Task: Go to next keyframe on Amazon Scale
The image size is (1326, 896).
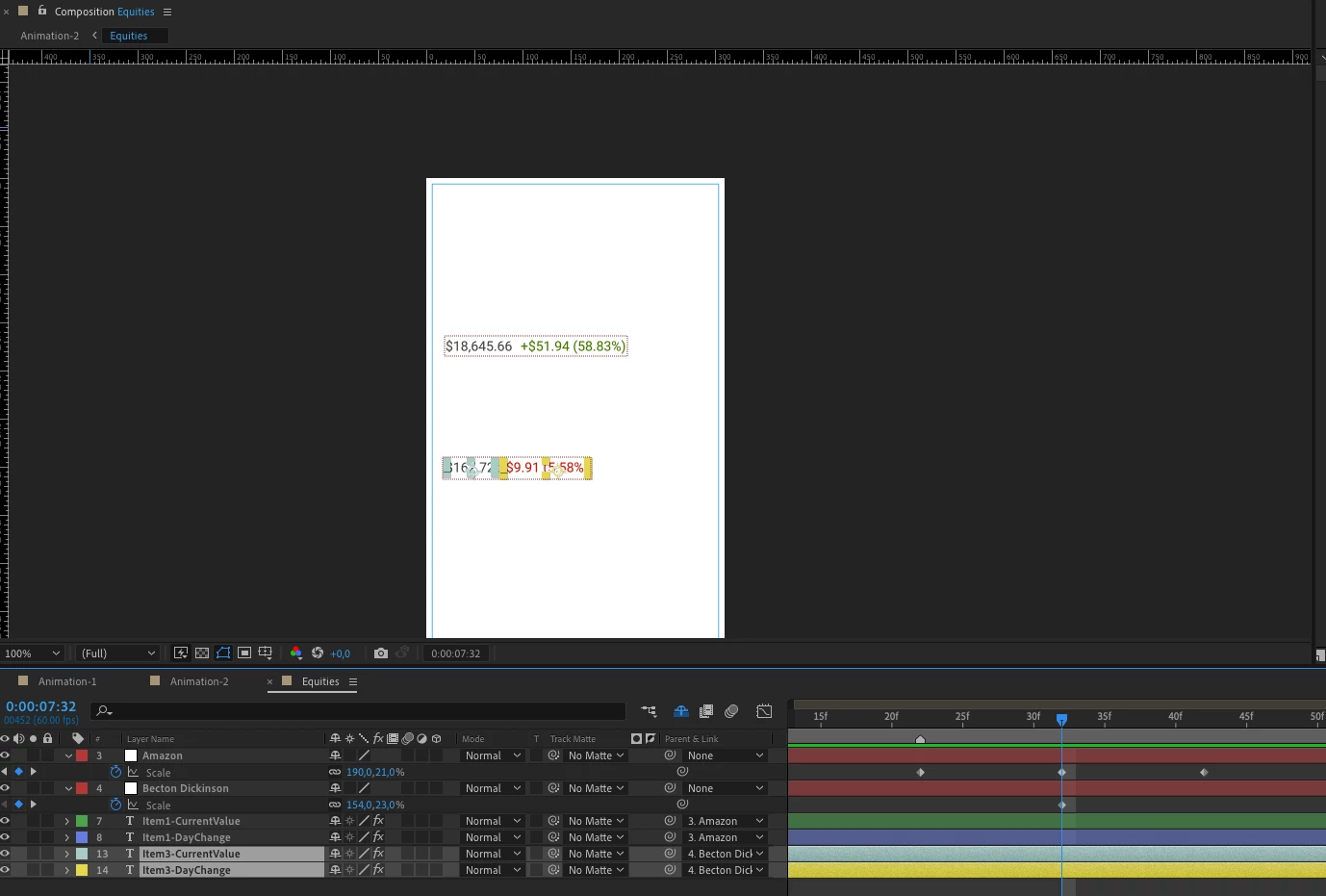Action: tap(34, 772)
